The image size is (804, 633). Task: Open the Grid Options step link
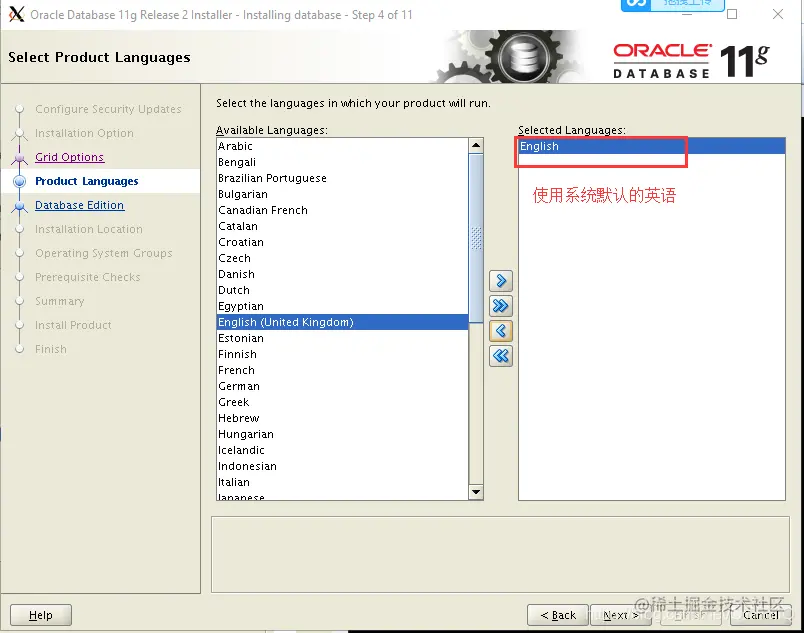tap(70, 157)
